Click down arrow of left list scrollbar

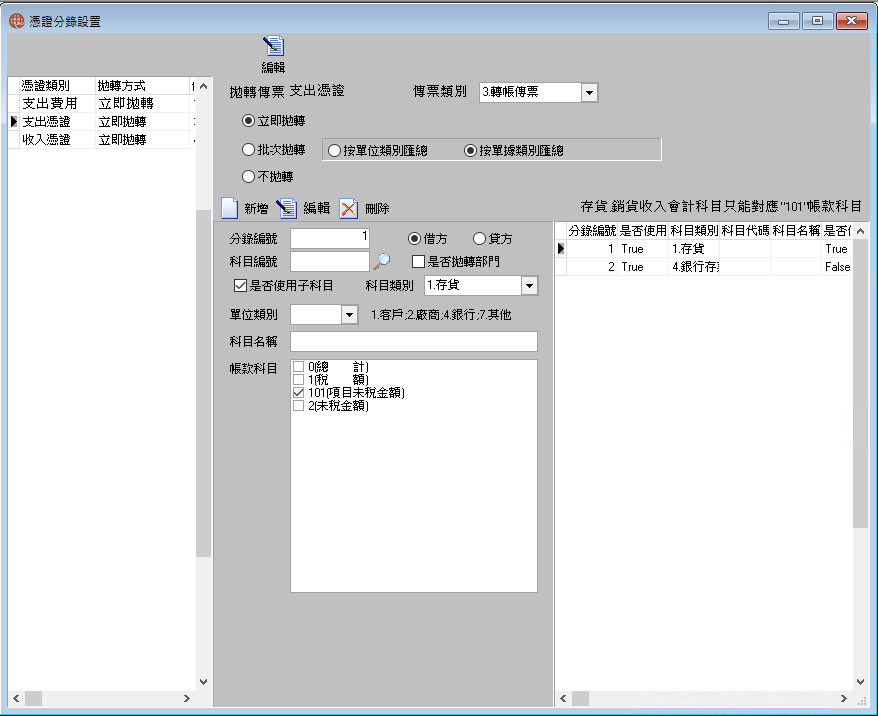(203, 681)
